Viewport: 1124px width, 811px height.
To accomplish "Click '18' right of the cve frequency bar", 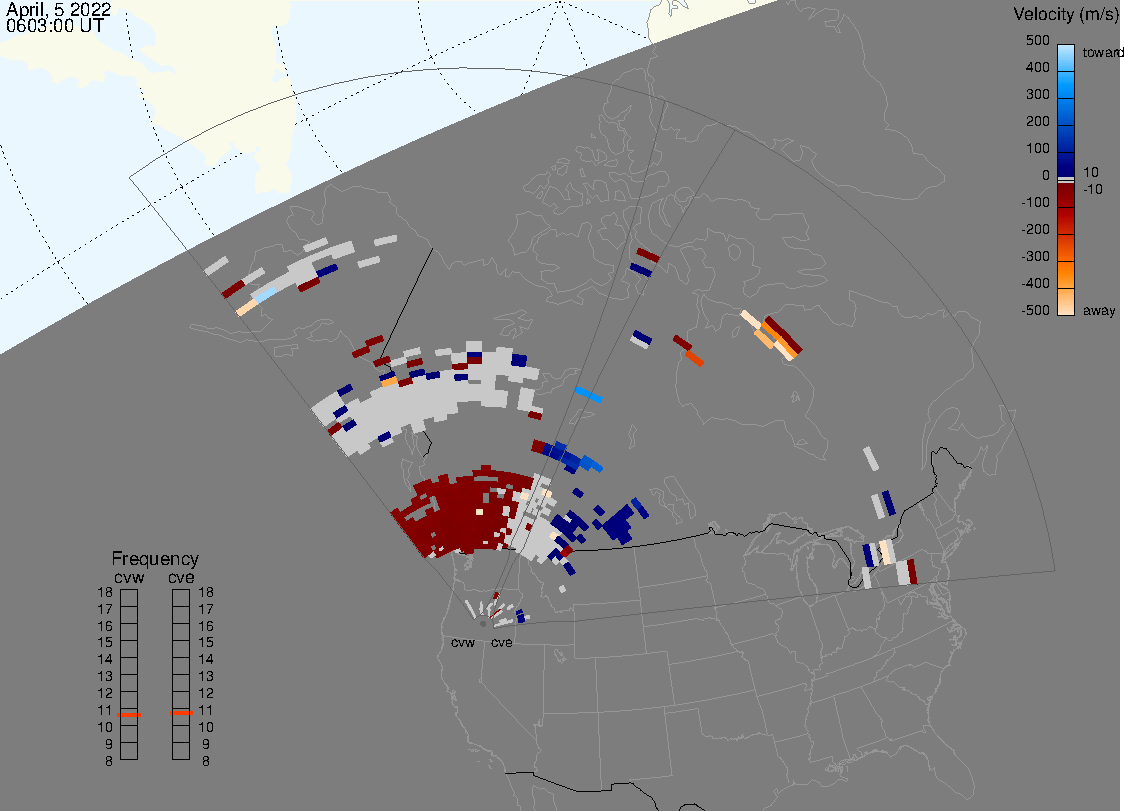I will tap(206, 592).
